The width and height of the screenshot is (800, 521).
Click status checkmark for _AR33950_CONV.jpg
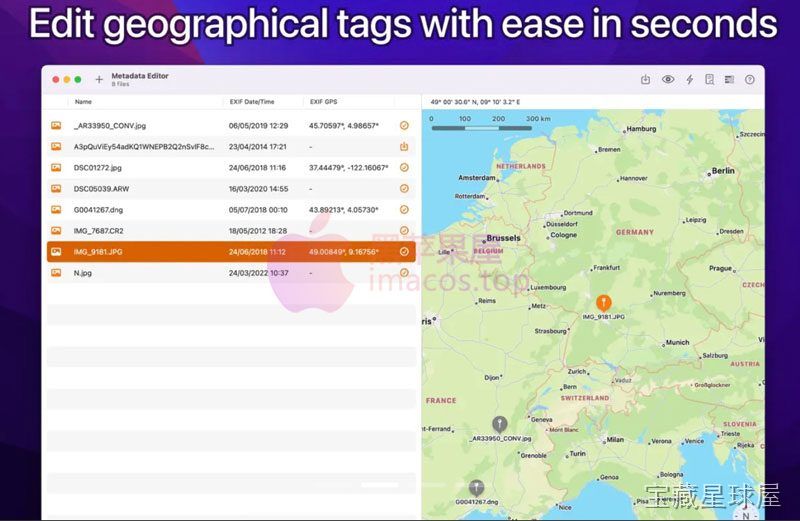tap(404, 126)
